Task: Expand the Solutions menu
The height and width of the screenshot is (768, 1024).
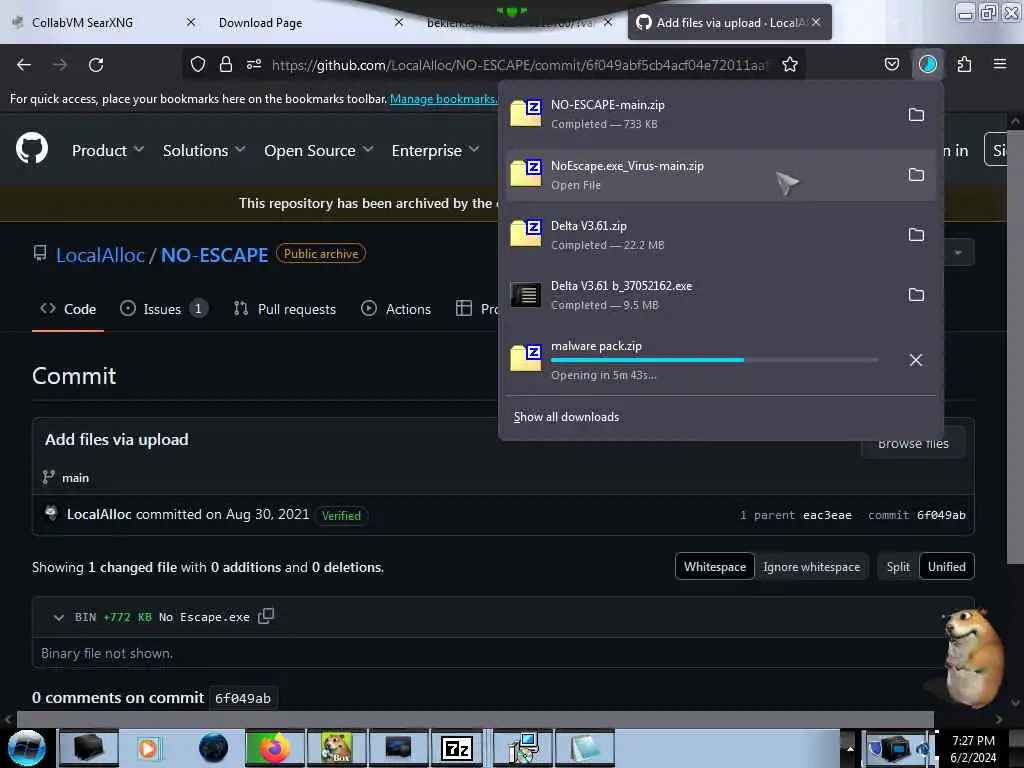Action: pyautogui.click(x=204, y=150)
